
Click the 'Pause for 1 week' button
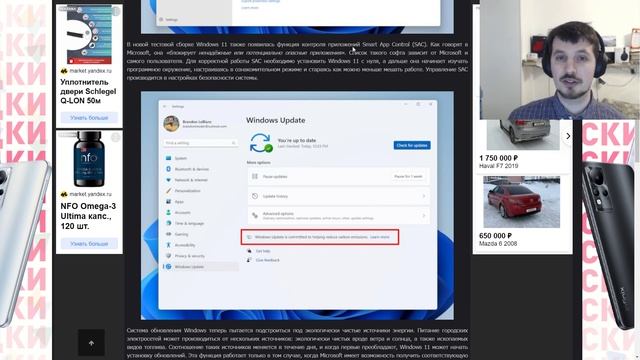(x=408, y=176)
